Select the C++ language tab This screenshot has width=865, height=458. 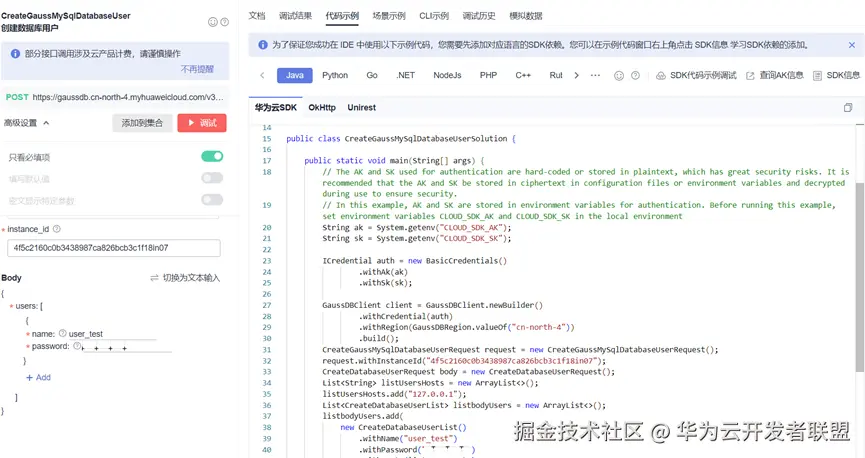click(x=523, y=76)
